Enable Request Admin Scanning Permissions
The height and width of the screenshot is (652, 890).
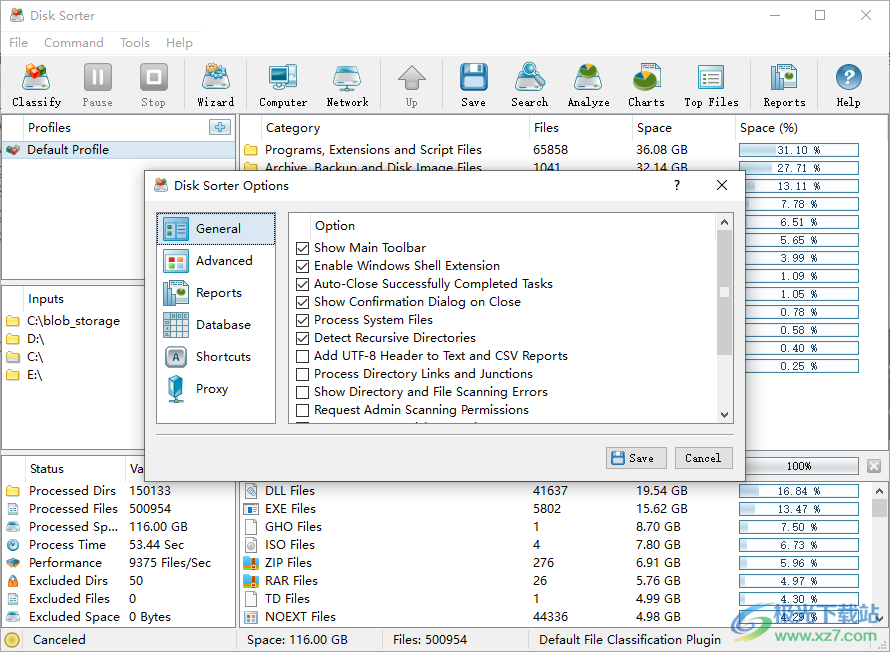(x=303, y=410)
